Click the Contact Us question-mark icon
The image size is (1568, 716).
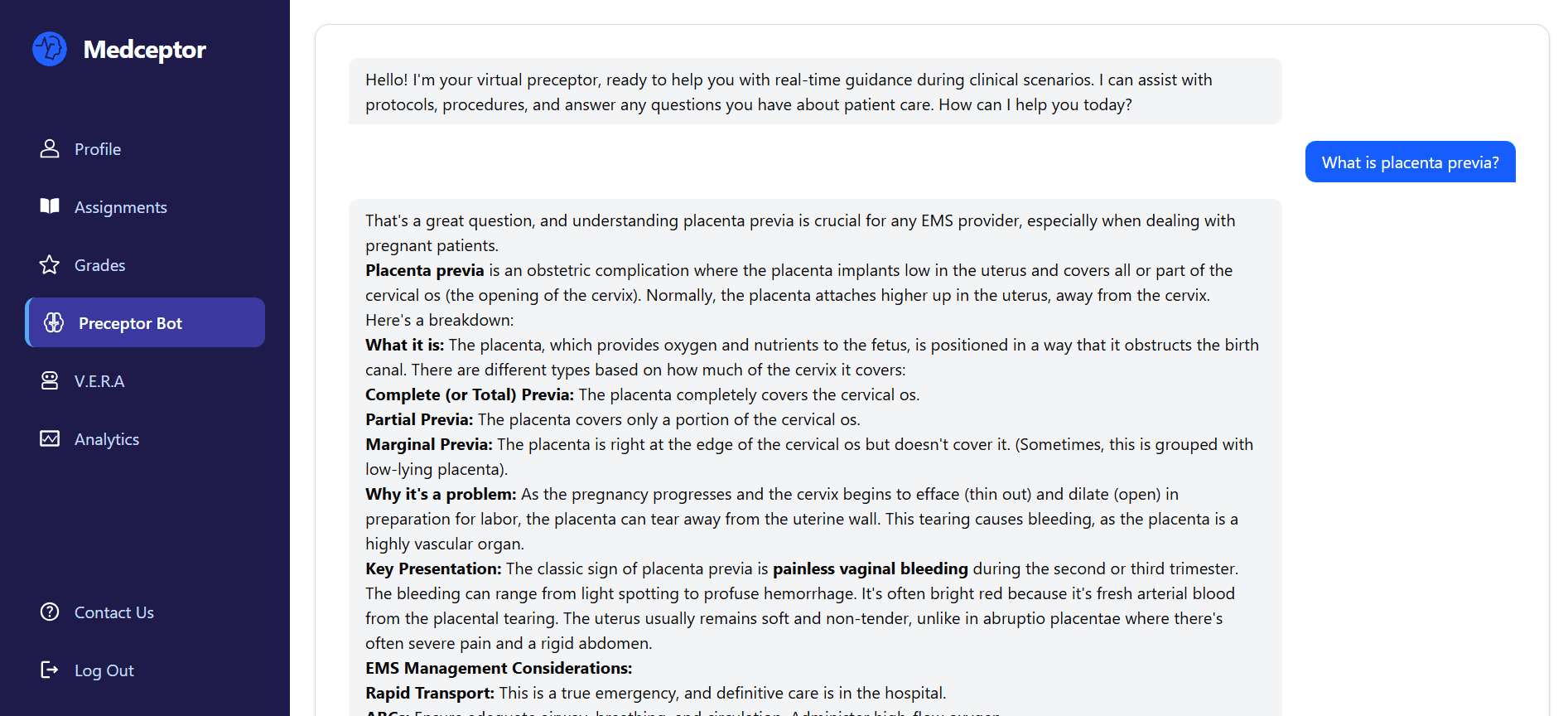click(x=50, y=612)
